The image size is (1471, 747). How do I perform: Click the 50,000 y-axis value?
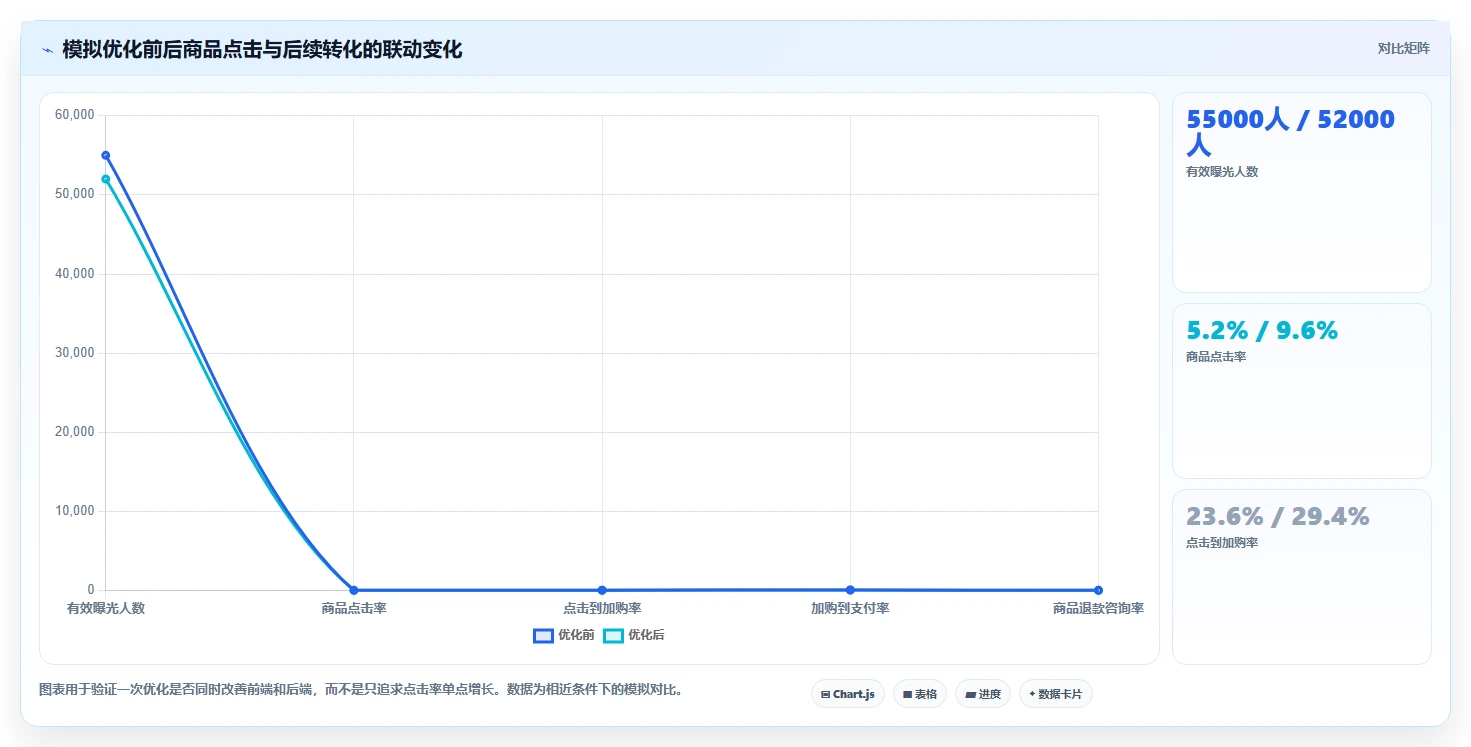tap(75, 194)
